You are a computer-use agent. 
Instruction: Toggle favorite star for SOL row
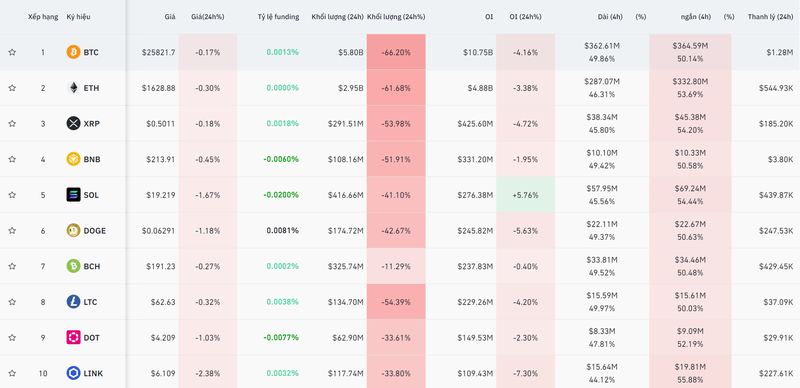tap(12, 195)
